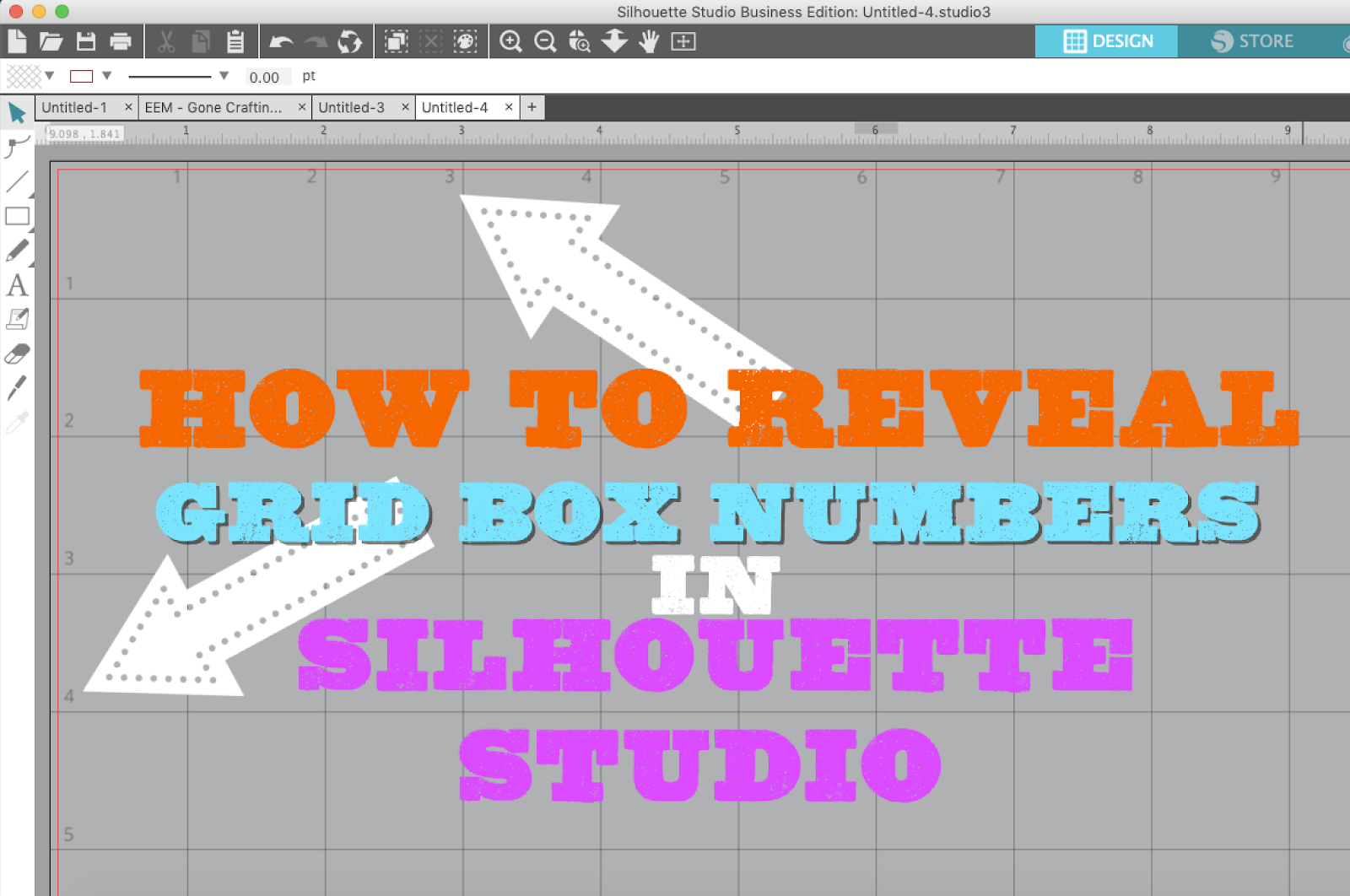Expand the fill color dropdown arrow
Screen dimensions: 1350x896
50,76
